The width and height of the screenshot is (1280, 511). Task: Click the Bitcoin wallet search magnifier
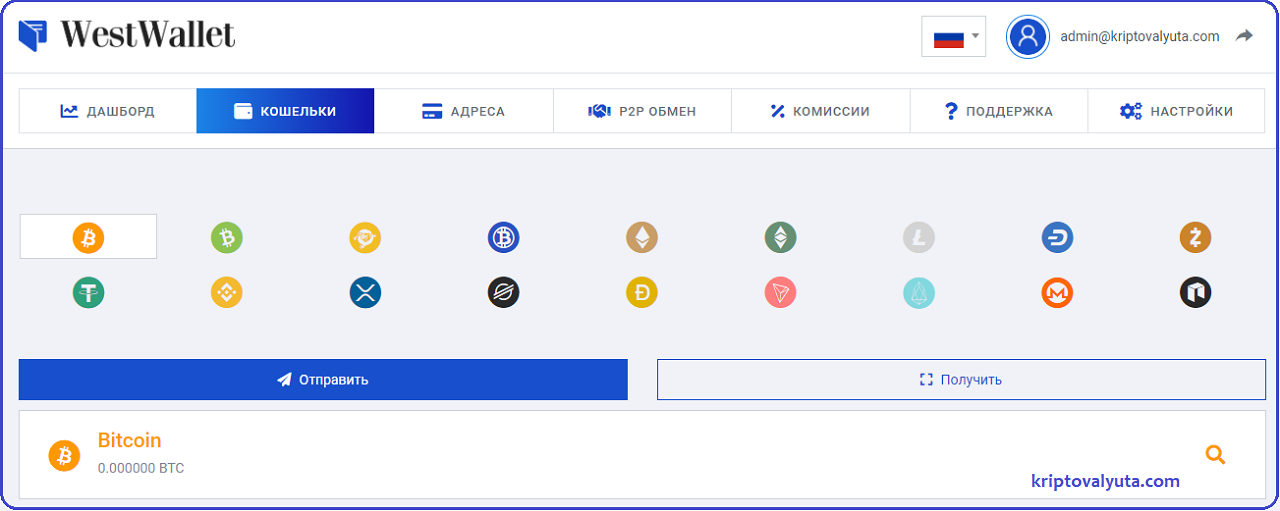pyautogui.click(x=1215, y=455)
